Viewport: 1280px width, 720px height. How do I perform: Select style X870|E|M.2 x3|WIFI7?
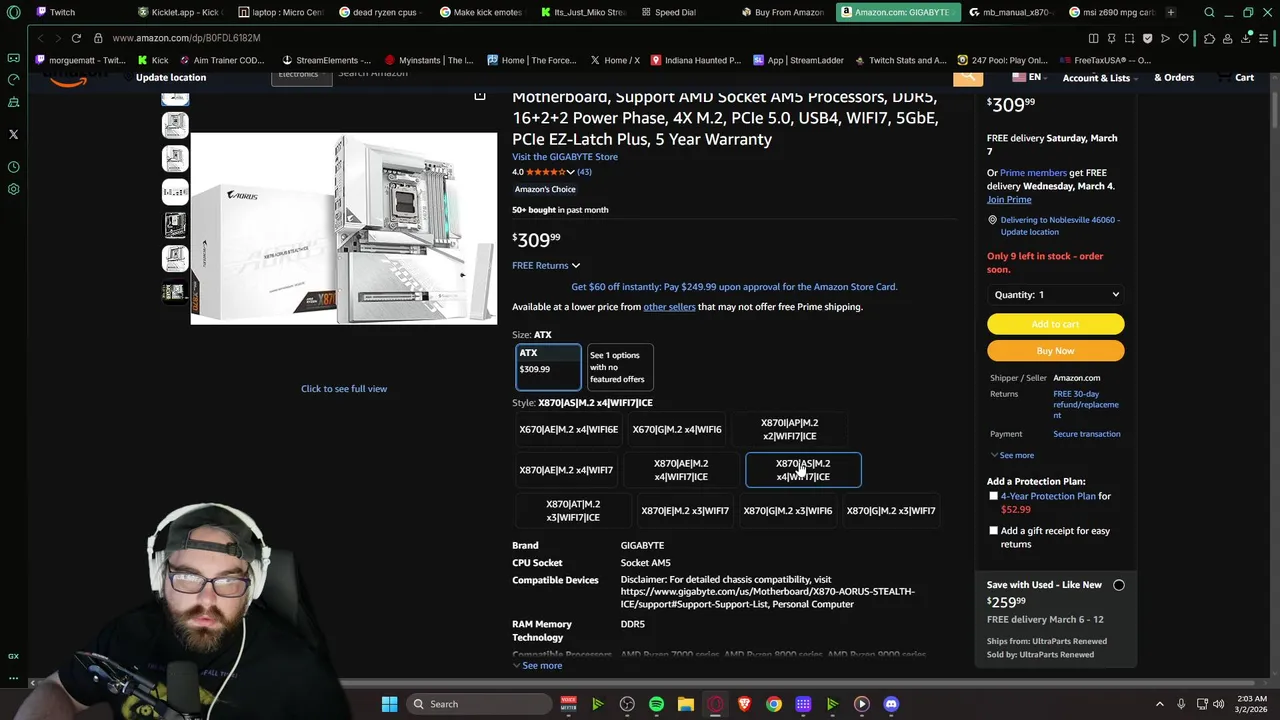pyautogui.click(x=685, y=511)
